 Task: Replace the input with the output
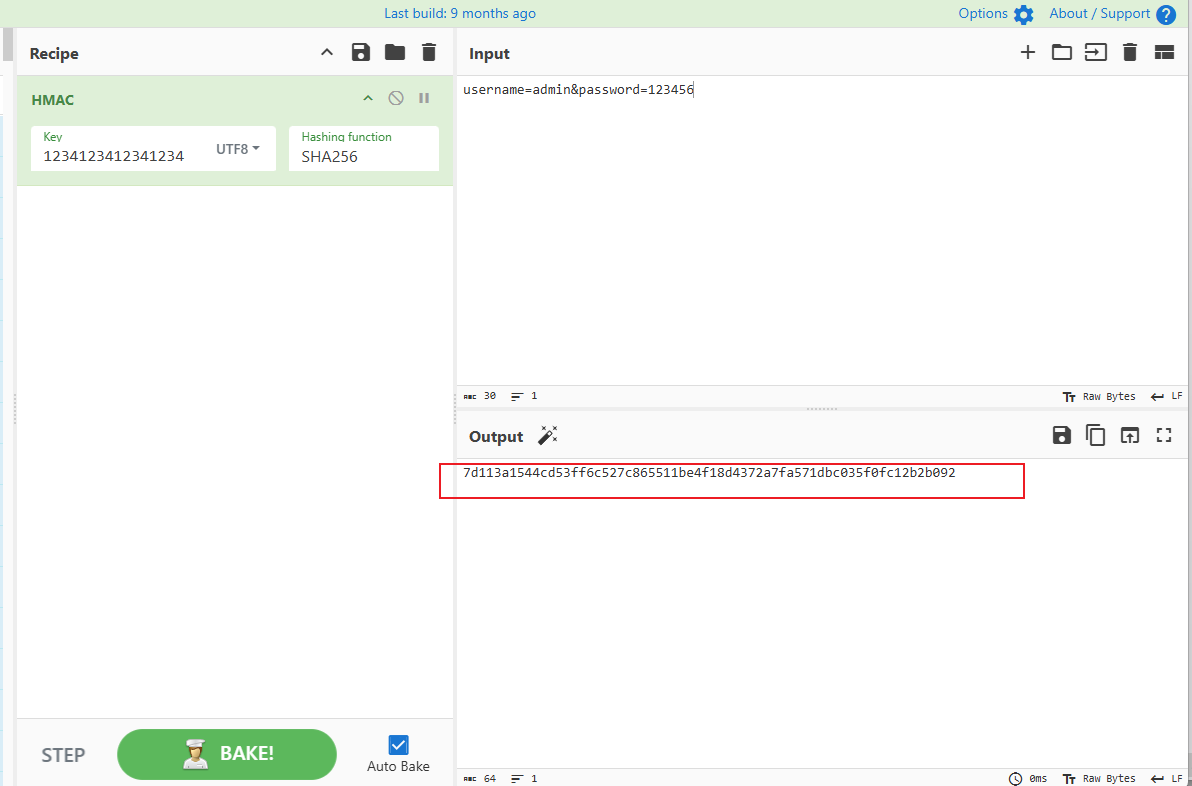pos(1130,435)
